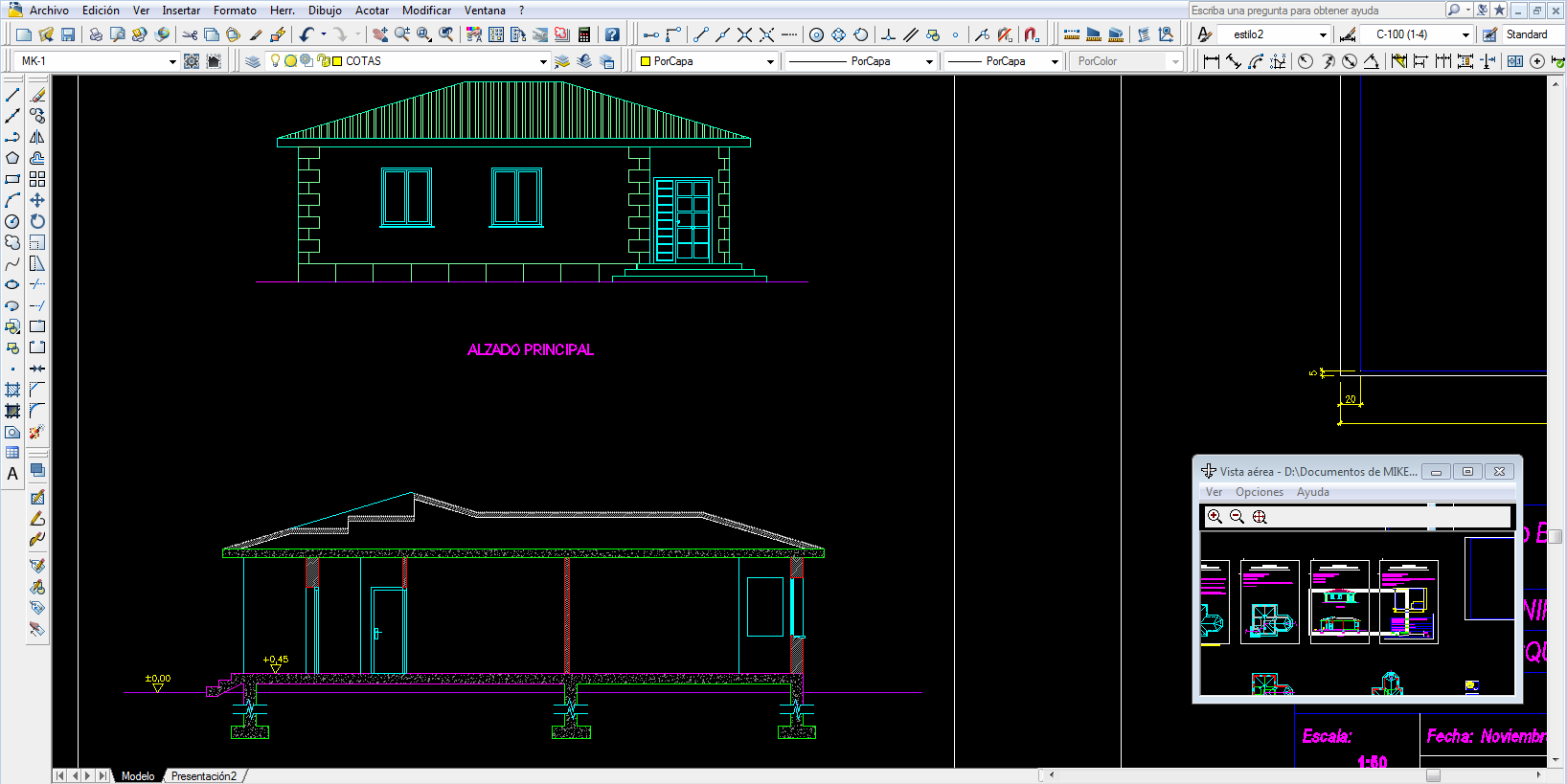Select the Circle drawing tool

coord(12,221)
